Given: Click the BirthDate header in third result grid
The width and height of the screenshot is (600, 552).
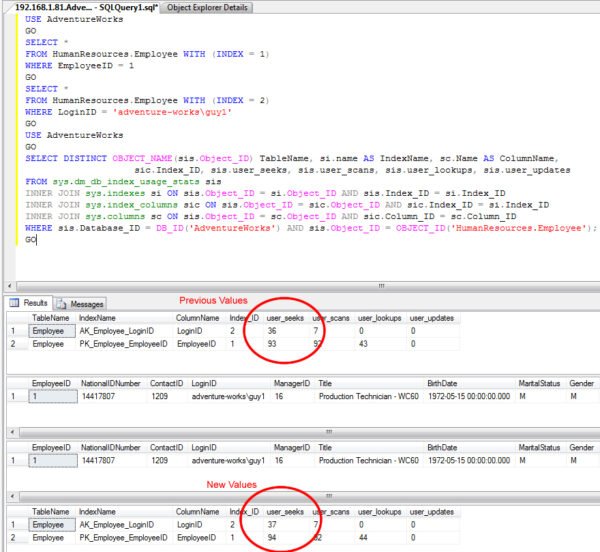Looking at the screenshot, I should pyautogui.click(x=442, y=448).
